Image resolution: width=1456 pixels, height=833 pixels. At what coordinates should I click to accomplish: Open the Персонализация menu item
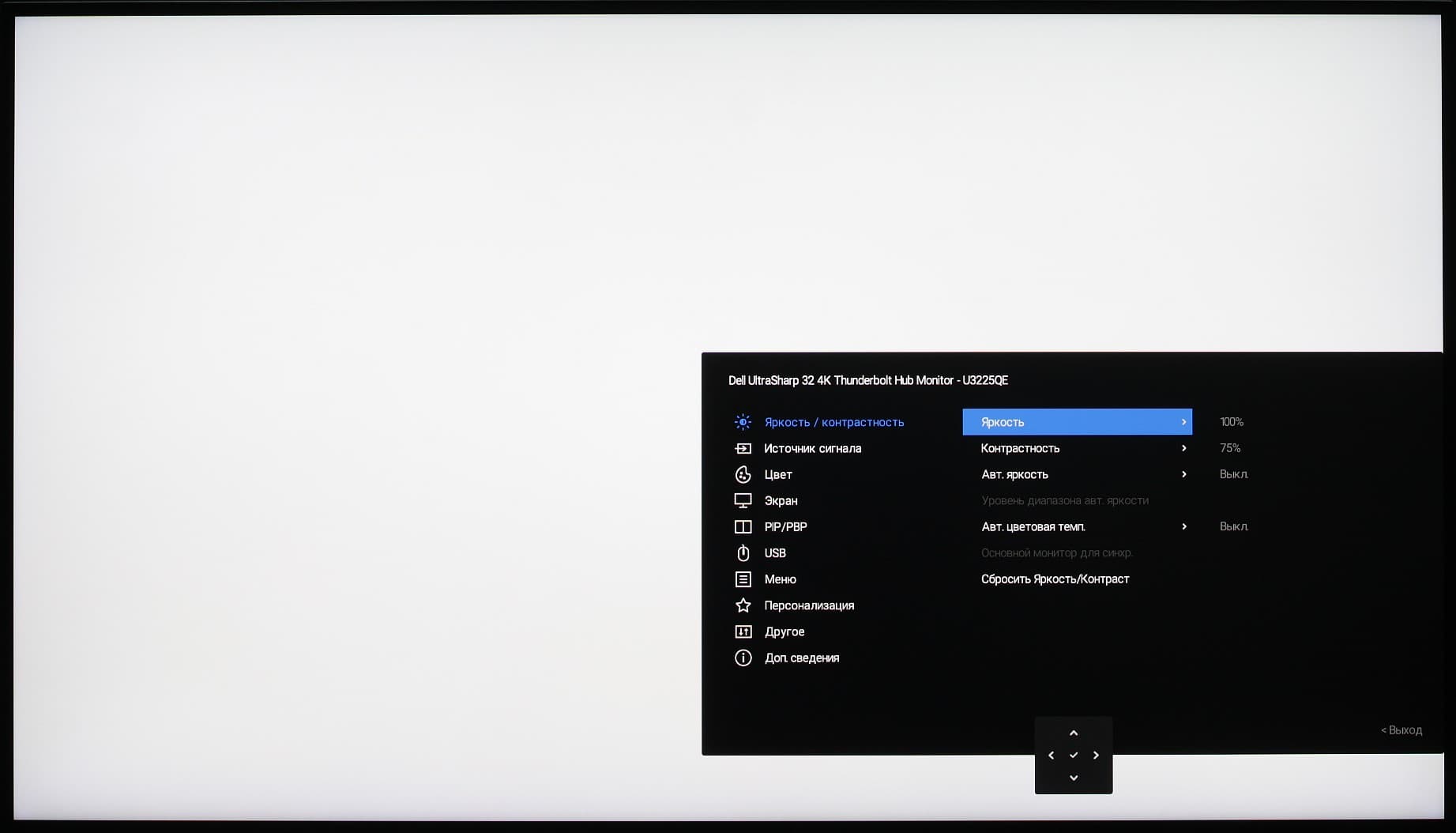click(x=809, y=605)
